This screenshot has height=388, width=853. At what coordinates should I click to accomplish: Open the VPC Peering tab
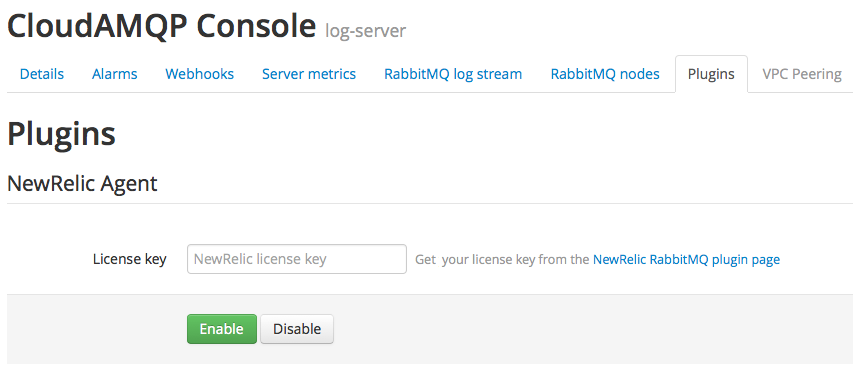tap(802, 74)
